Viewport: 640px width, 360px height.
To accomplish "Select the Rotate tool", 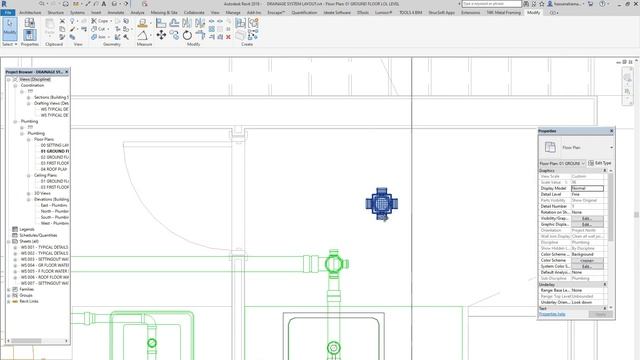I will click(x=187, y=35).
